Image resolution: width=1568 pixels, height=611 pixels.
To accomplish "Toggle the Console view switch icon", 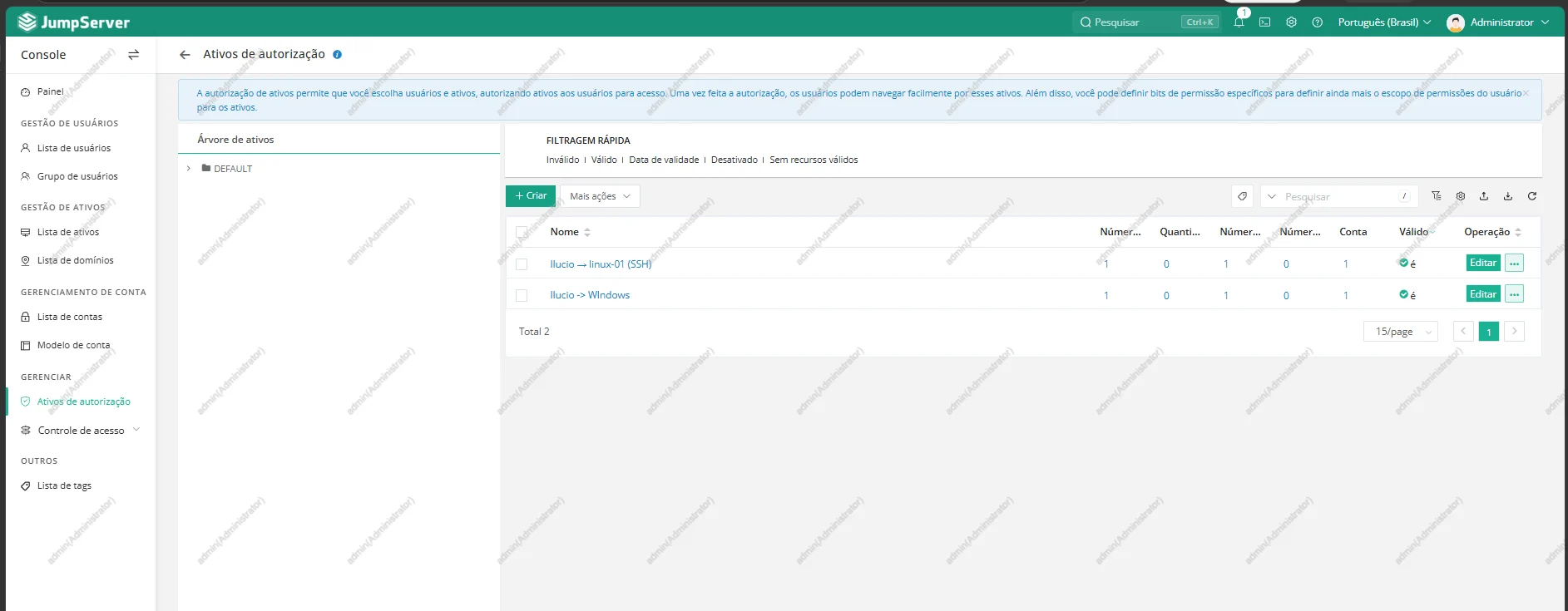I will [133, 55].
